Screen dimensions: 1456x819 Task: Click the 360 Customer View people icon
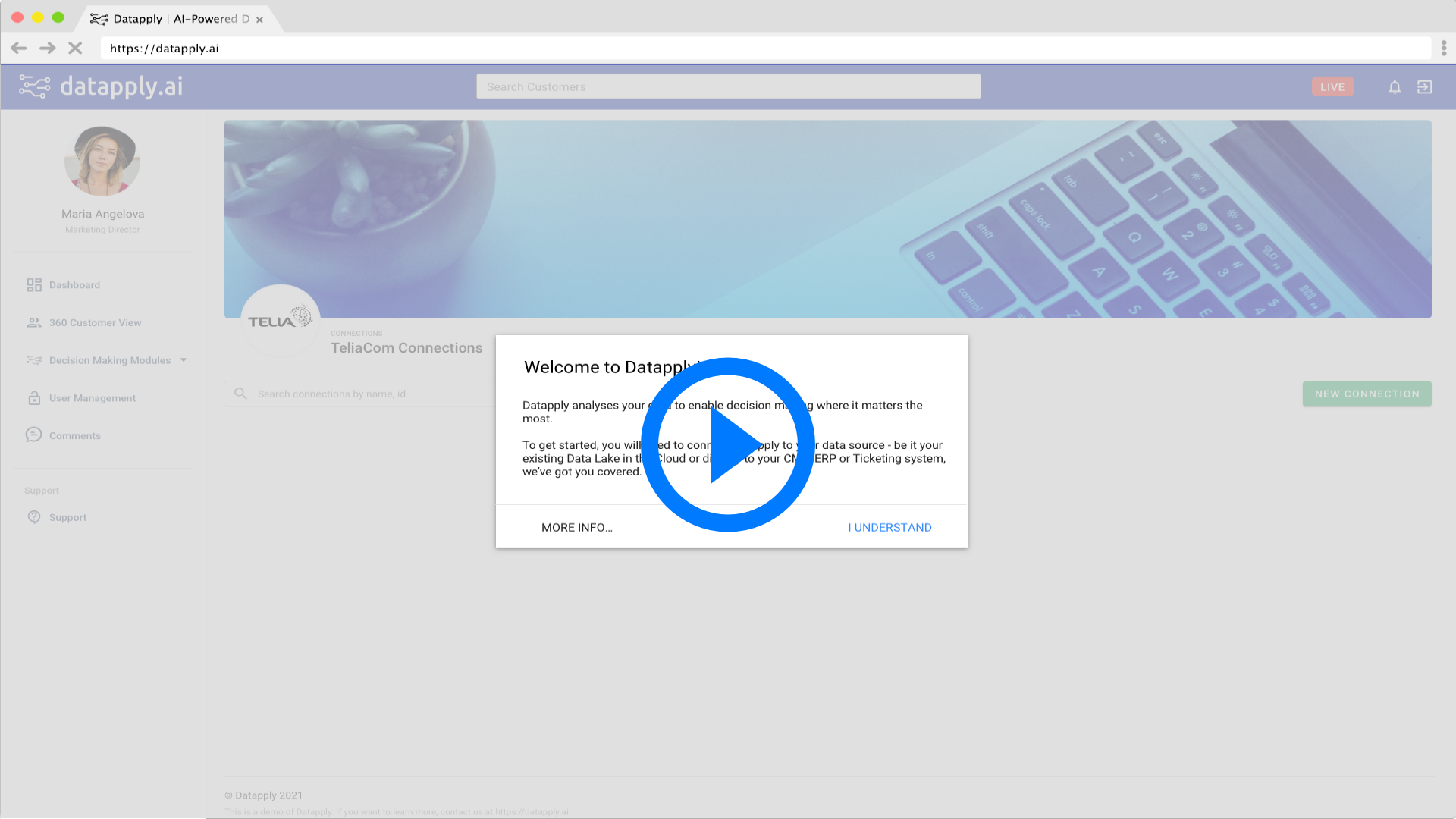34,323
